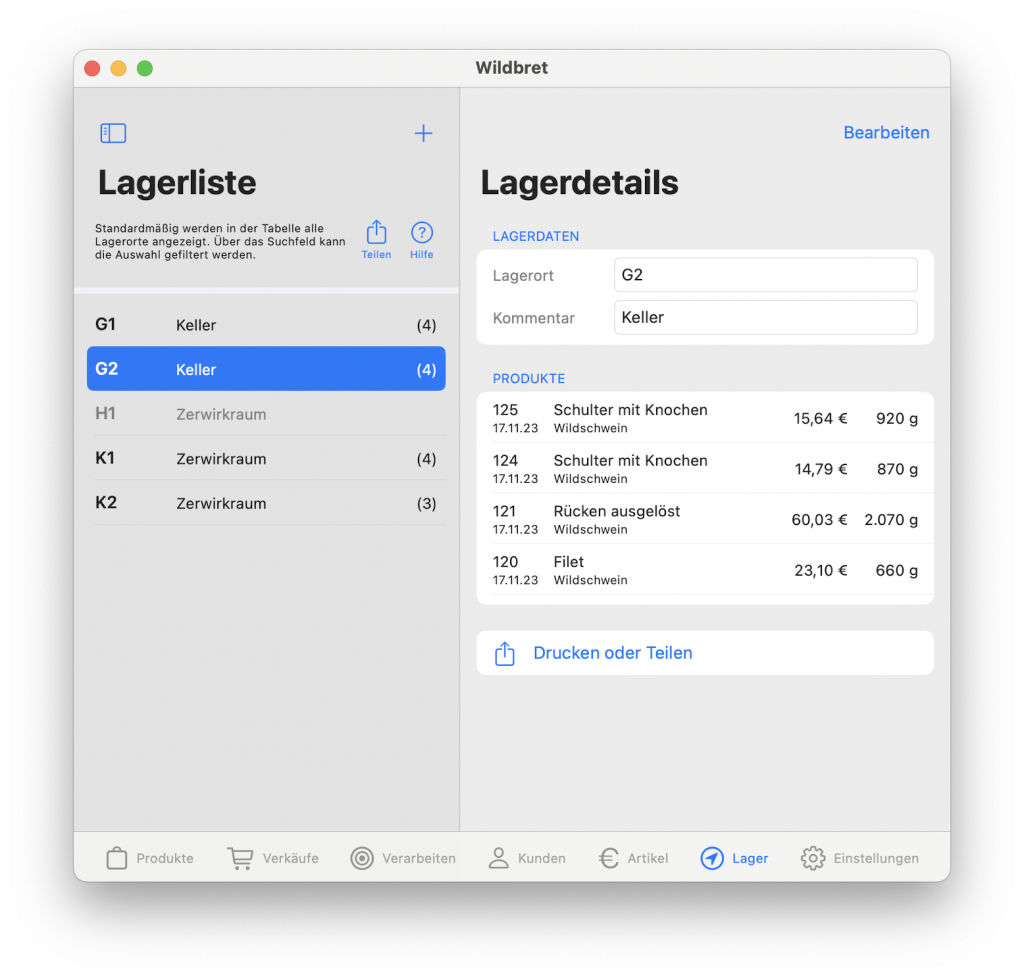Focus the Kommentar input field
Image resolution: width=1024 pixels, height=979 pixels.
pyautogui.click(x=765, y=318)
